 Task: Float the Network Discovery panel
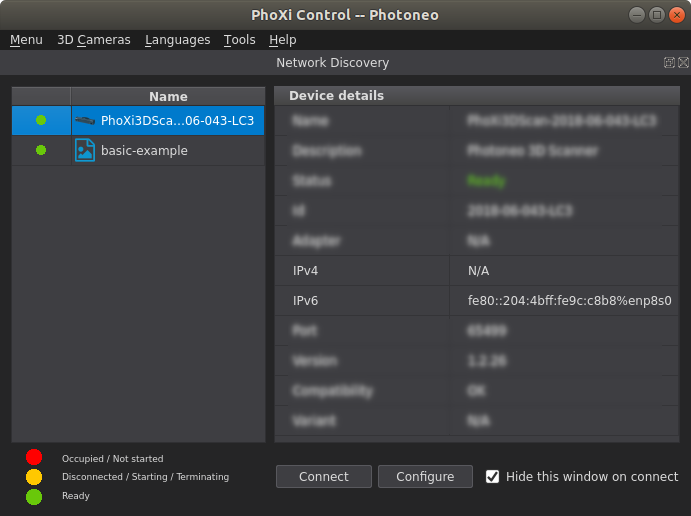click(669, 63)
